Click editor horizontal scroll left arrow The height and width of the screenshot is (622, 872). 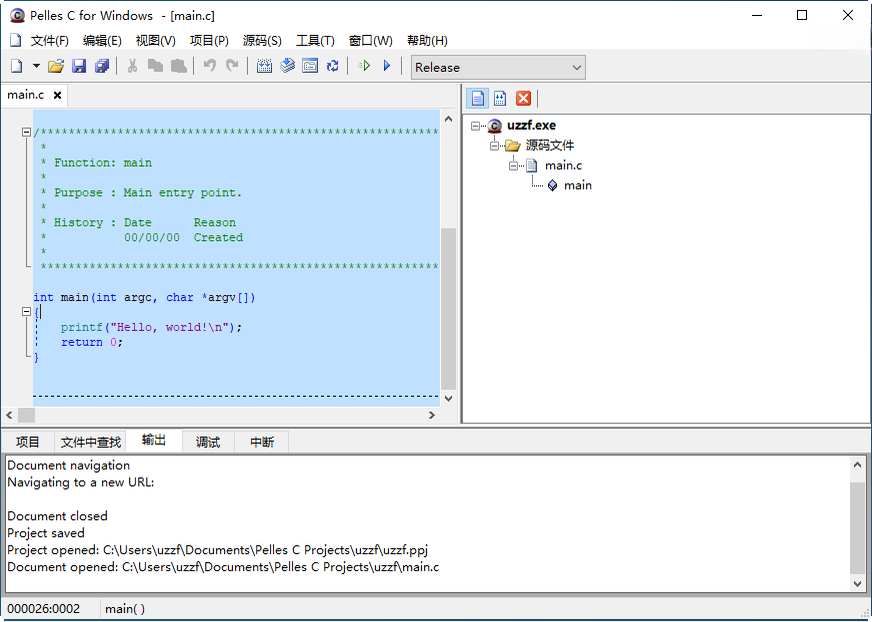pyautogui.click(x=9, y=416)
